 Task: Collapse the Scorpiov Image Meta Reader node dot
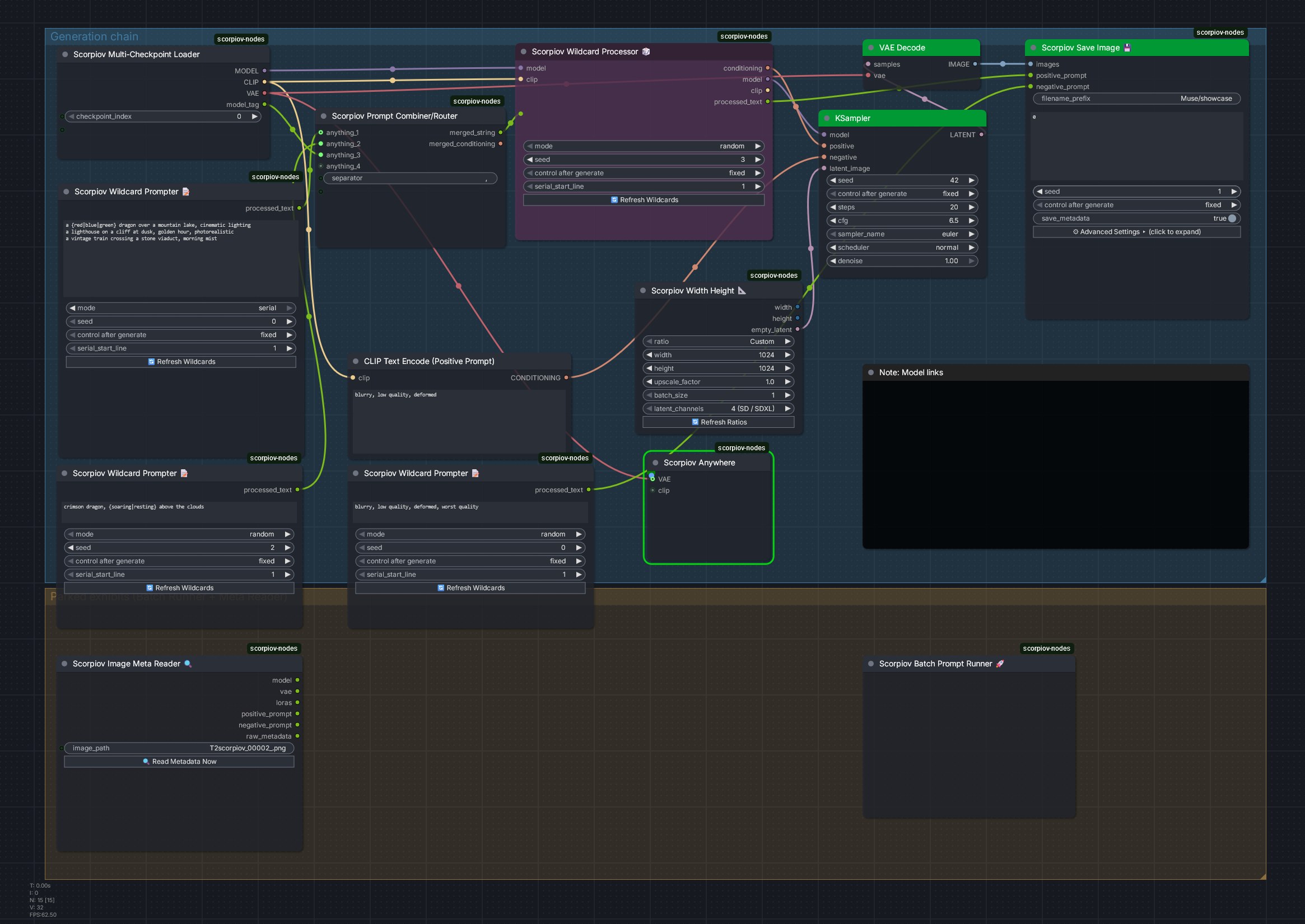click(x=64, y=664)
